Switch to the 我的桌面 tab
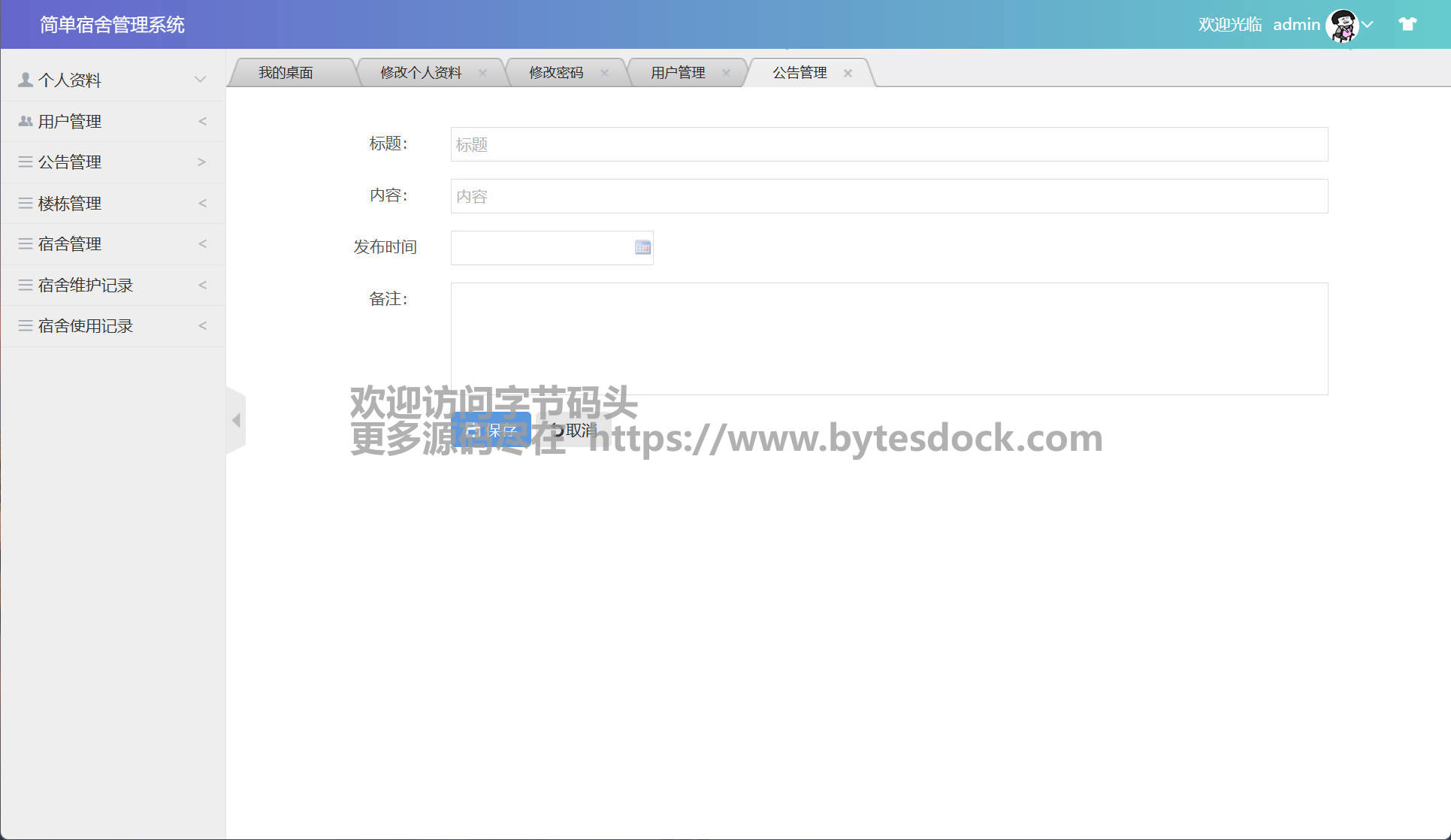Image resolution: width=1451 pixels, height=840 pixels. click(x=286, y=73)
